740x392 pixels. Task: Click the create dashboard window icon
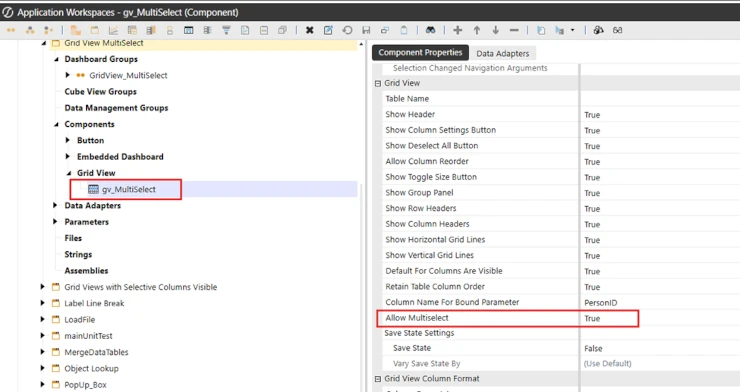(94, 30)
